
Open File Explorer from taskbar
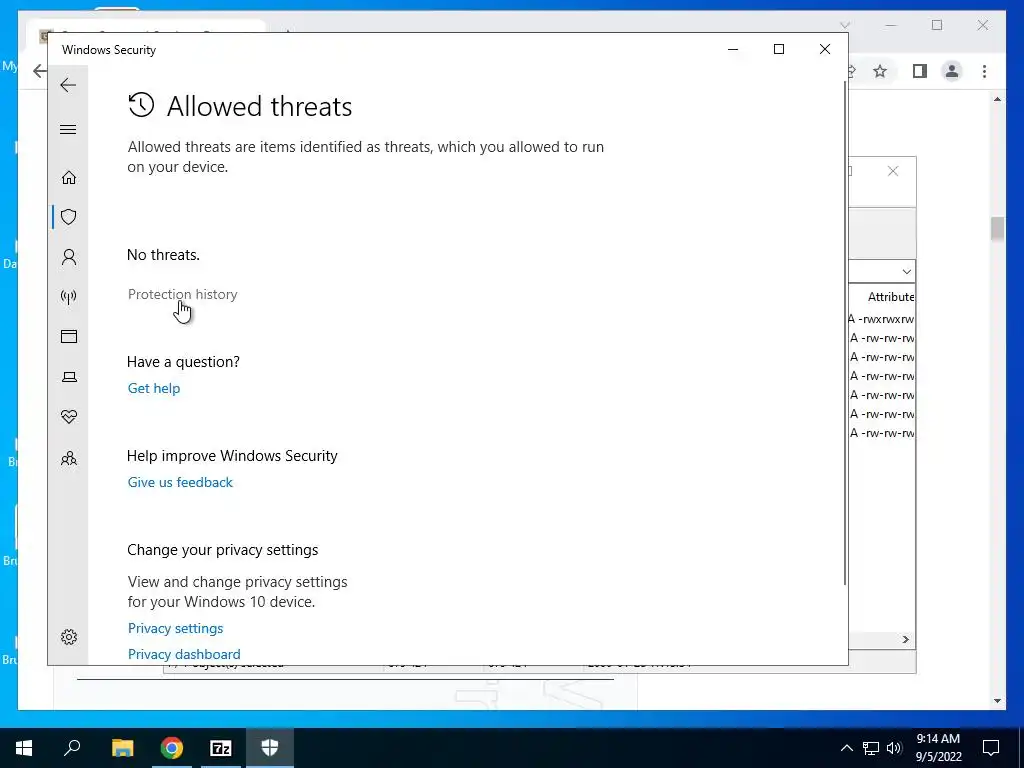122,748
